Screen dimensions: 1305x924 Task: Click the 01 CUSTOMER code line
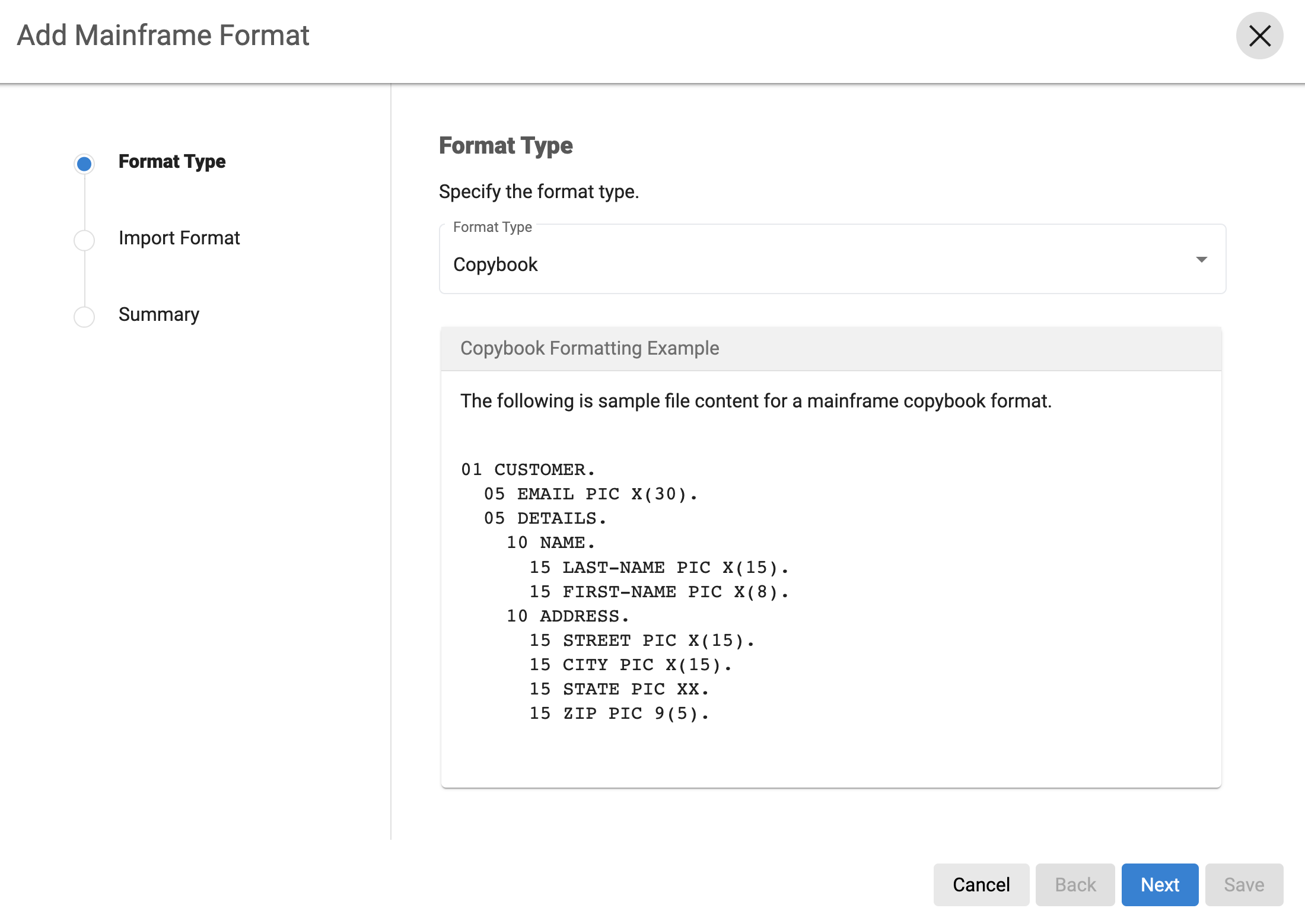tap(528, 470)
